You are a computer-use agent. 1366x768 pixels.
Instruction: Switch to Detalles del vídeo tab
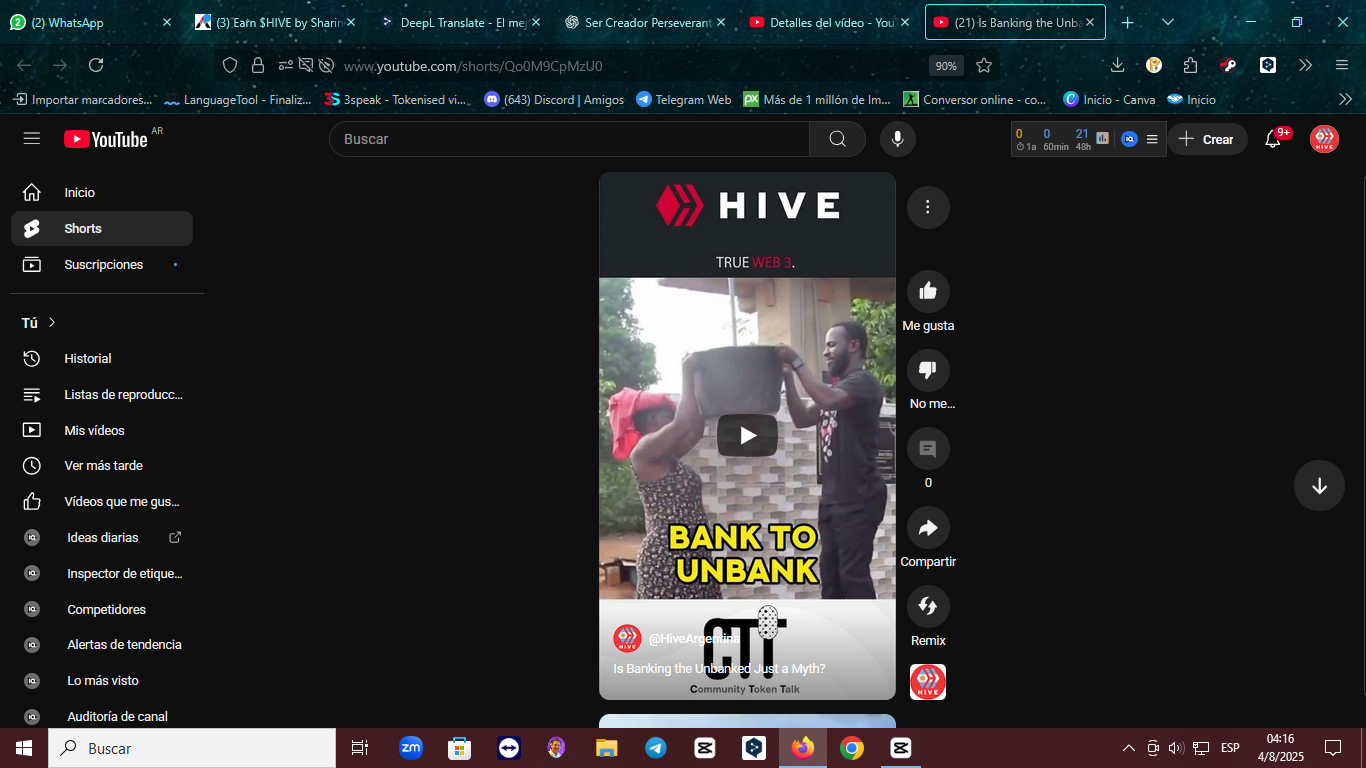(829, 22)
